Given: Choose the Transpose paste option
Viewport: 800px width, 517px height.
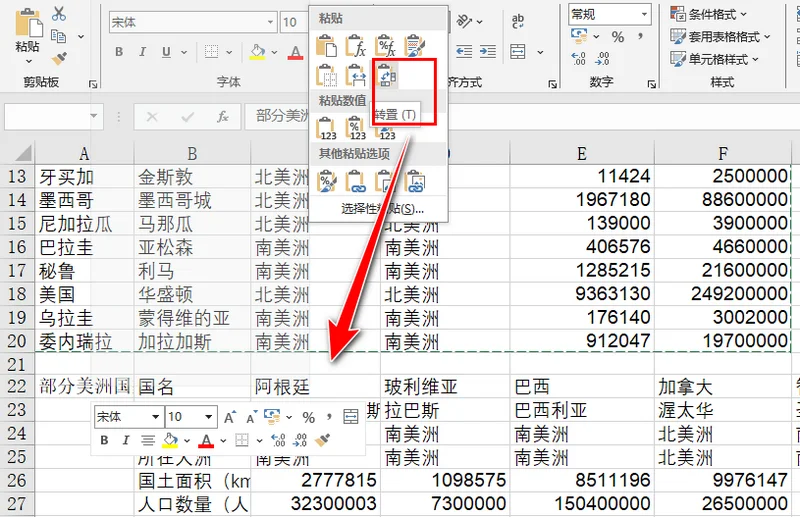Looking at the screenshot, I should pos(386,76).
